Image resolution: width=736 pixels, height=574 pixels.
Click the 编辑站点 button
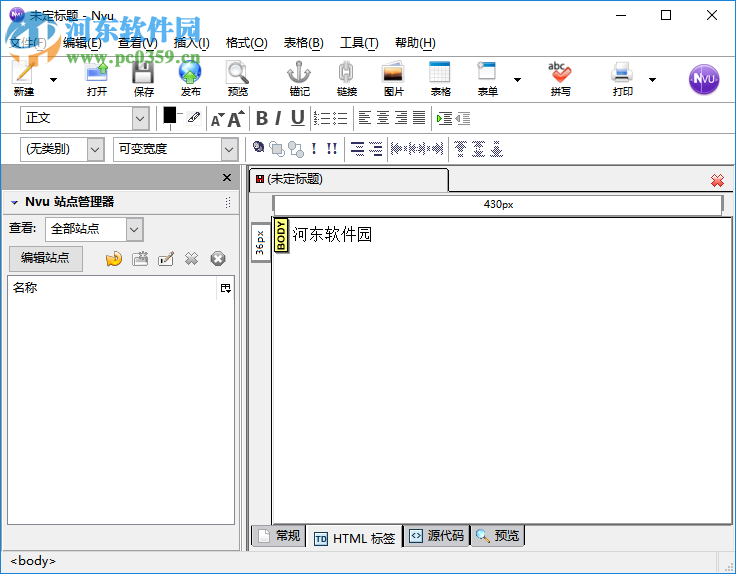pyautogui.click(x=45, y=258)
